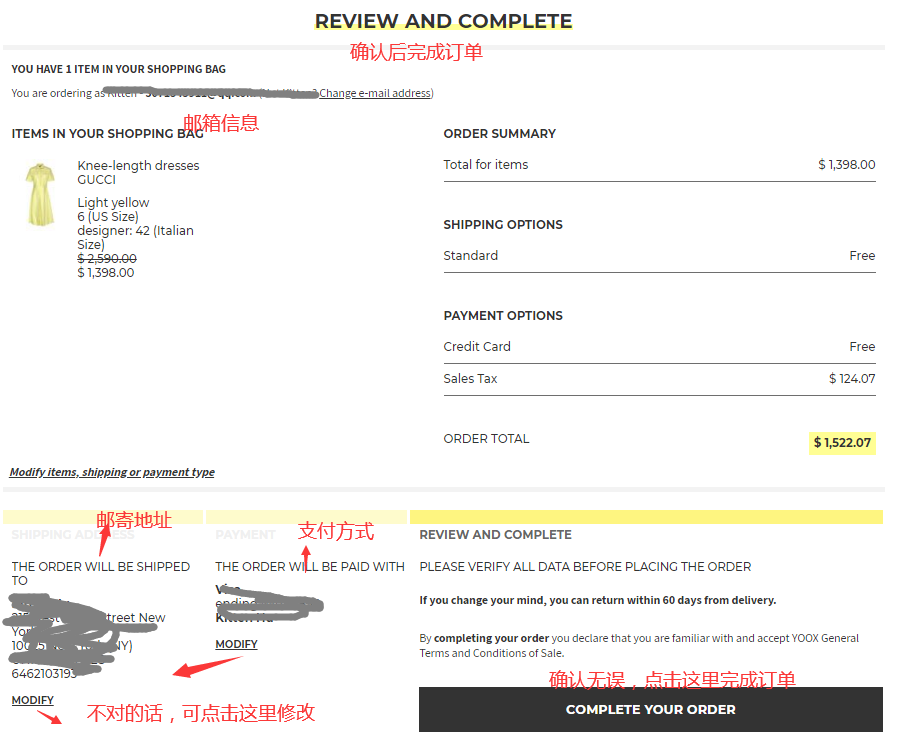This screenshot has height=742, width=922.
Task: Click Modify items, shipping or payment type
Action: click(x=112, y=472)
